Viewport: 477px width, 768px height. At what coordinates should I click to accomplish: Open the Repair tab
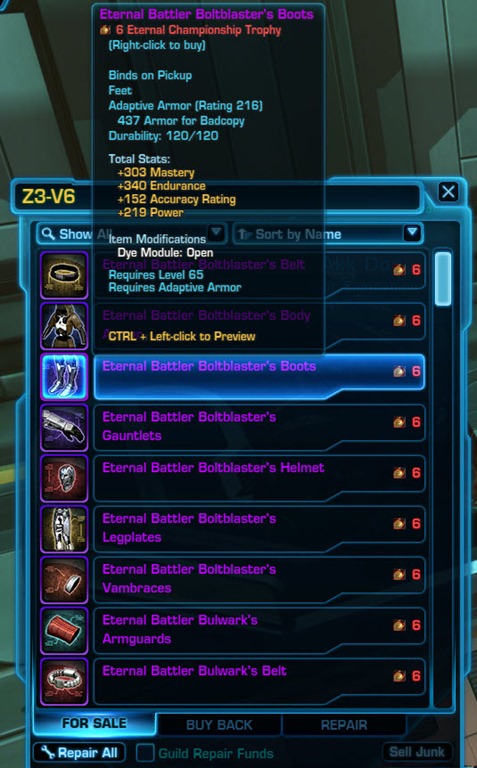344,725
